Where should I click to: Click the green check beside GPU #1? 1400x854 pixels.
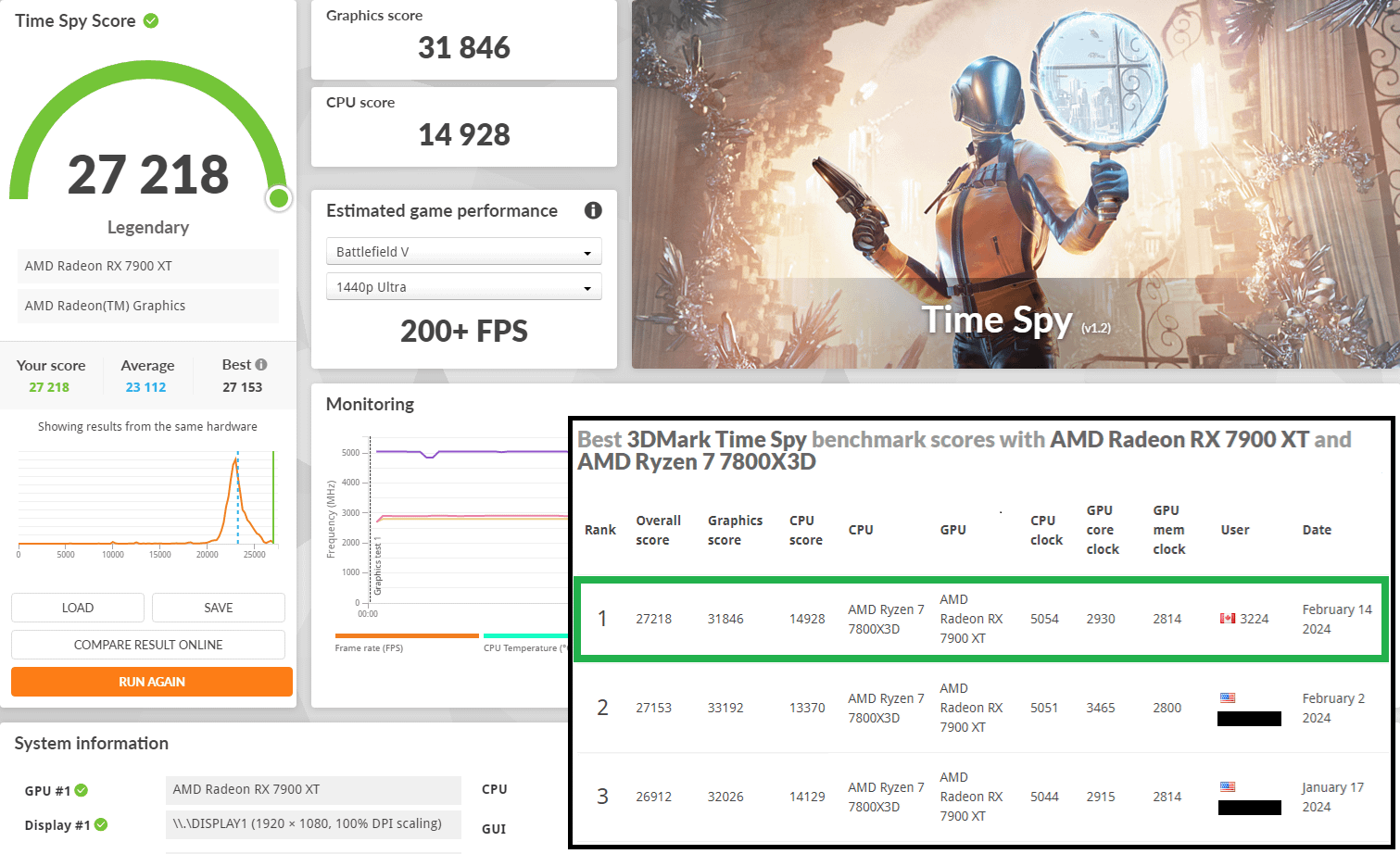click(x=82, y=790)
